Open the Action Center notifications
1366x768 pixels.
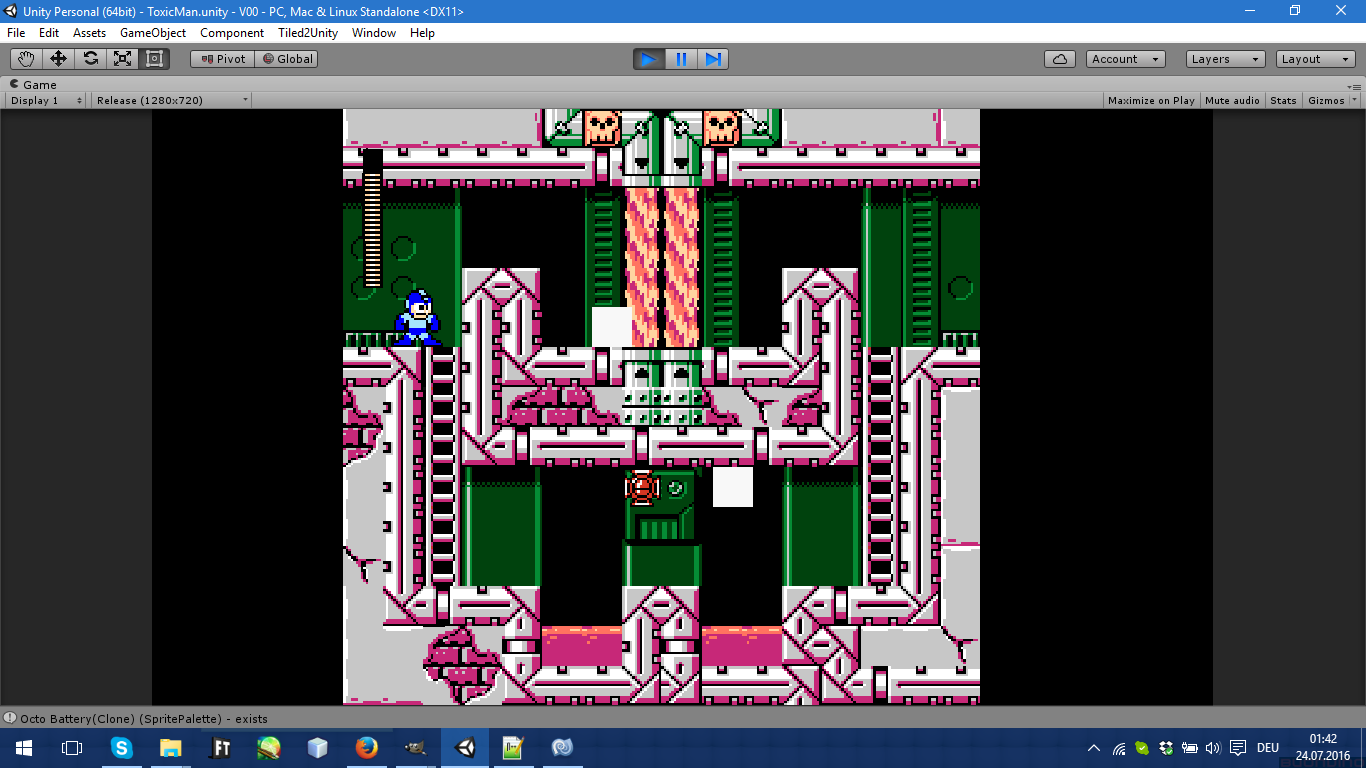click(x=1238, y=748)
